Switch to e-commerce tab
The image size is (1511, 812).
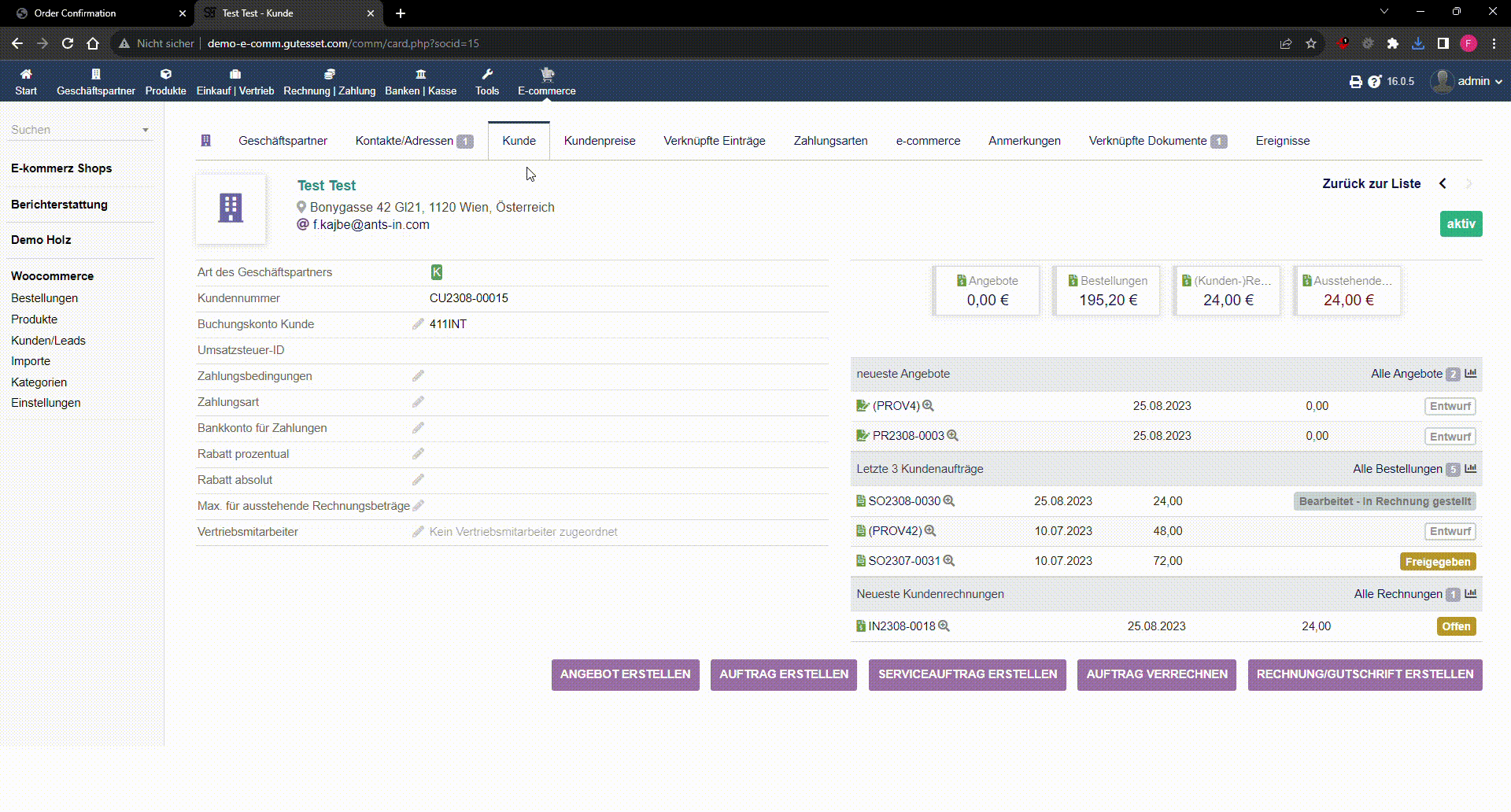click(x=929, y=141)
